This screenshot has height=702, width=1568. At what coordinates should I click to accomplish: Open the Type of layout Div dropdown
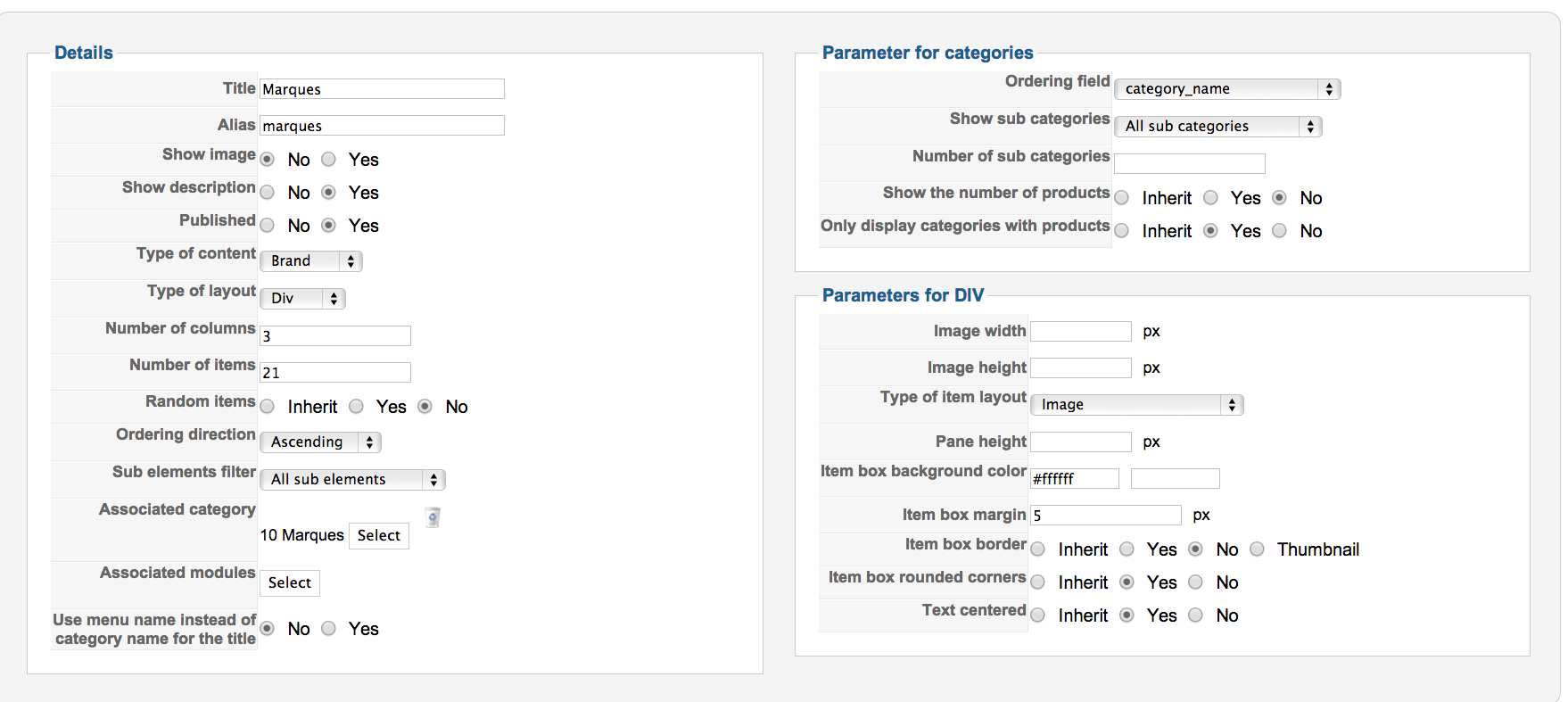tap(302, 298)
